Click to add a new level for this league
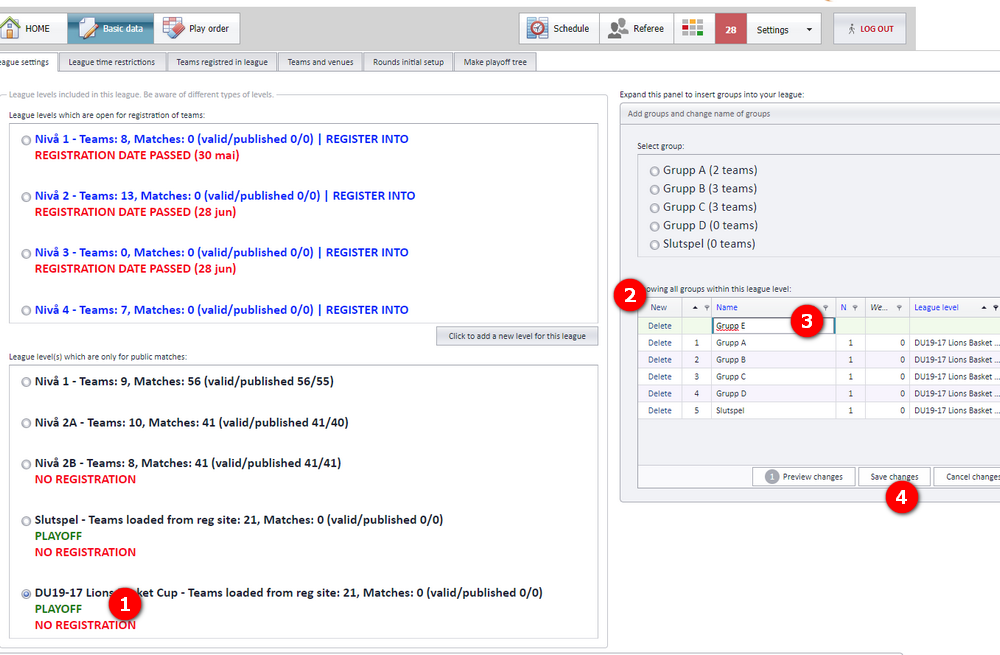The image size is (1000, 655). pos(517,336)
